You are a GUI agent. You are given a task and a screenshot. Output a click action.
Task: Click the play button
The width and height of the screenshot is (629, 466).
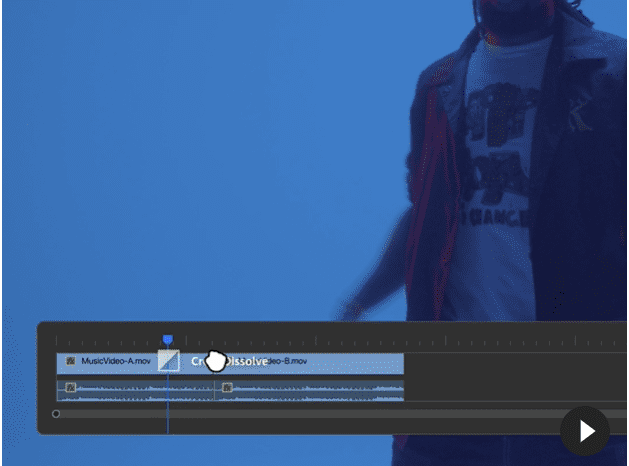(585, 432)
